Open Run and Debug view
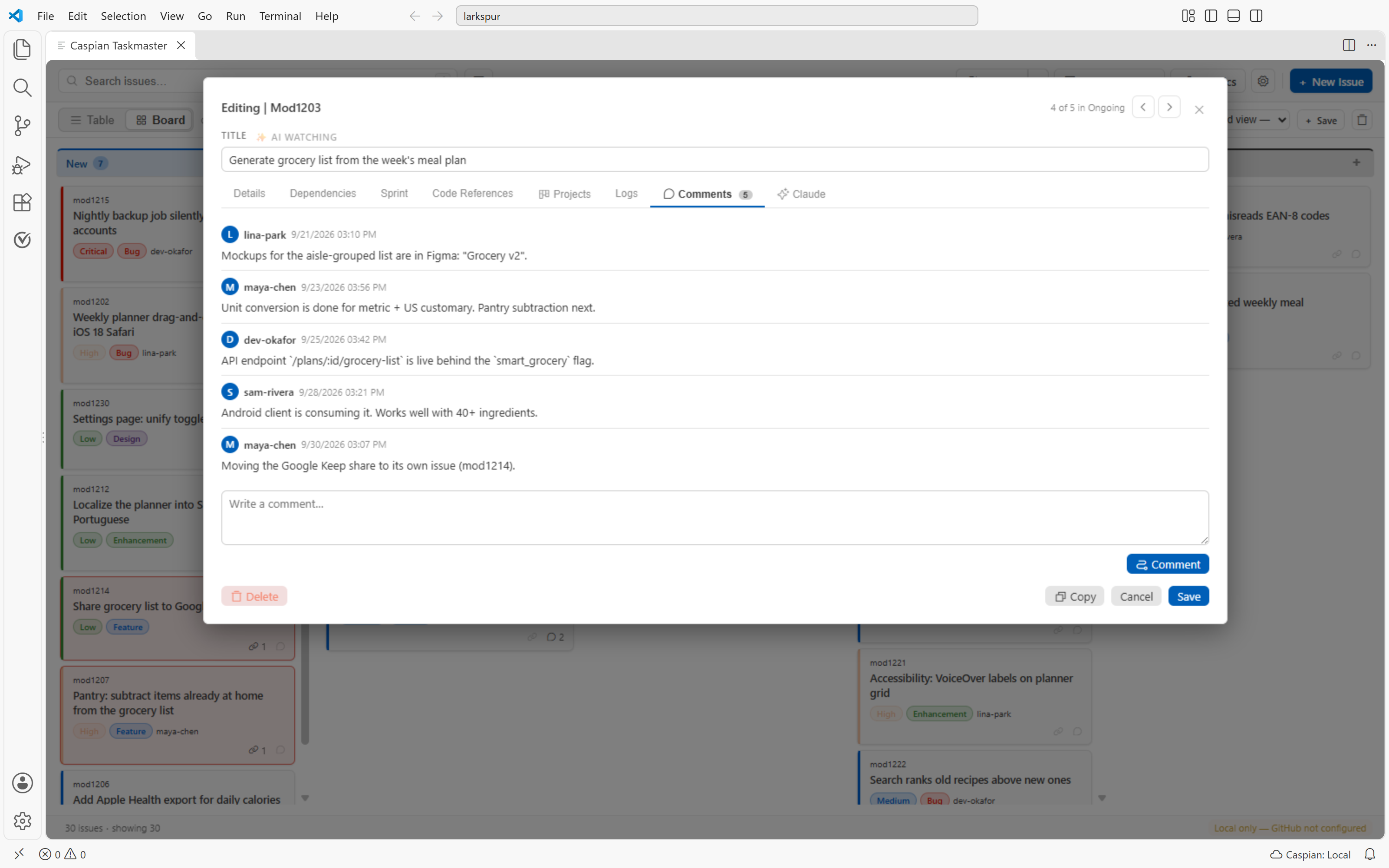Image resolution: width=1389 pixels, height=868 pixels. tap(22, 165)
